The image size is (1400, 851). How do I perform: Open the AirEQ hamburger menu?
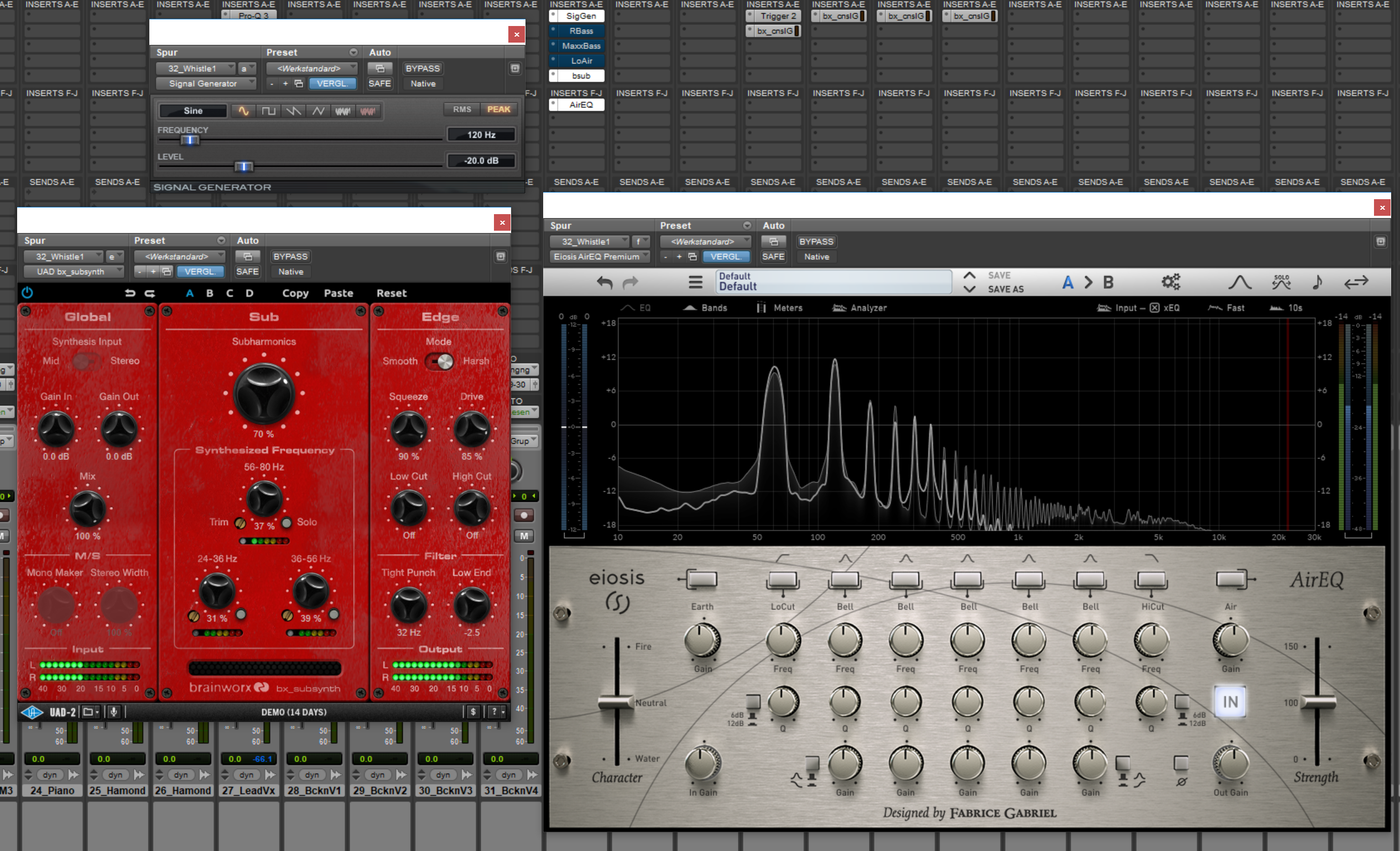[695, 282]
